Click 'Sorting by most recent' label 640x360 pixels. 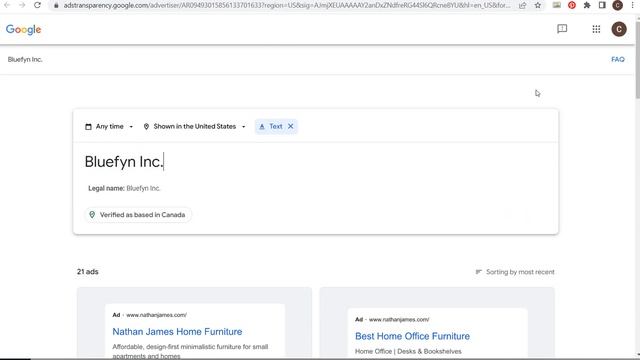(x=520, y=272)
